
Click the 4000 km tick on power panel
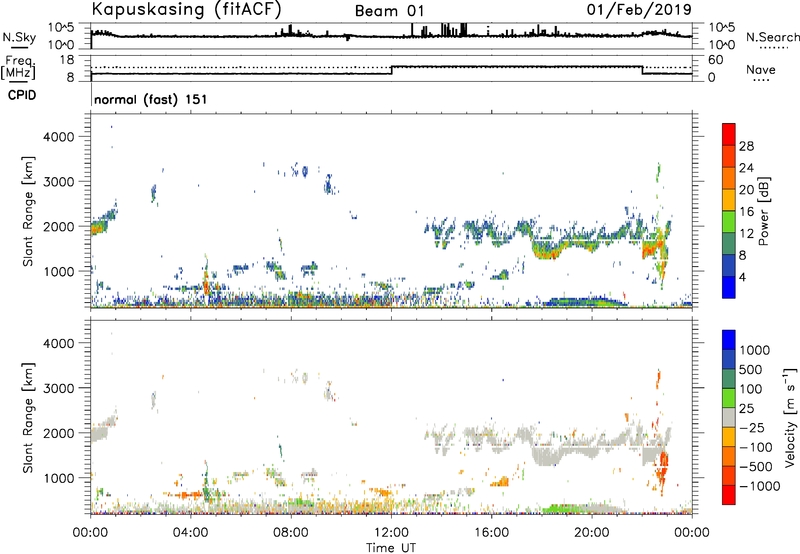click(x=58, y=137)
